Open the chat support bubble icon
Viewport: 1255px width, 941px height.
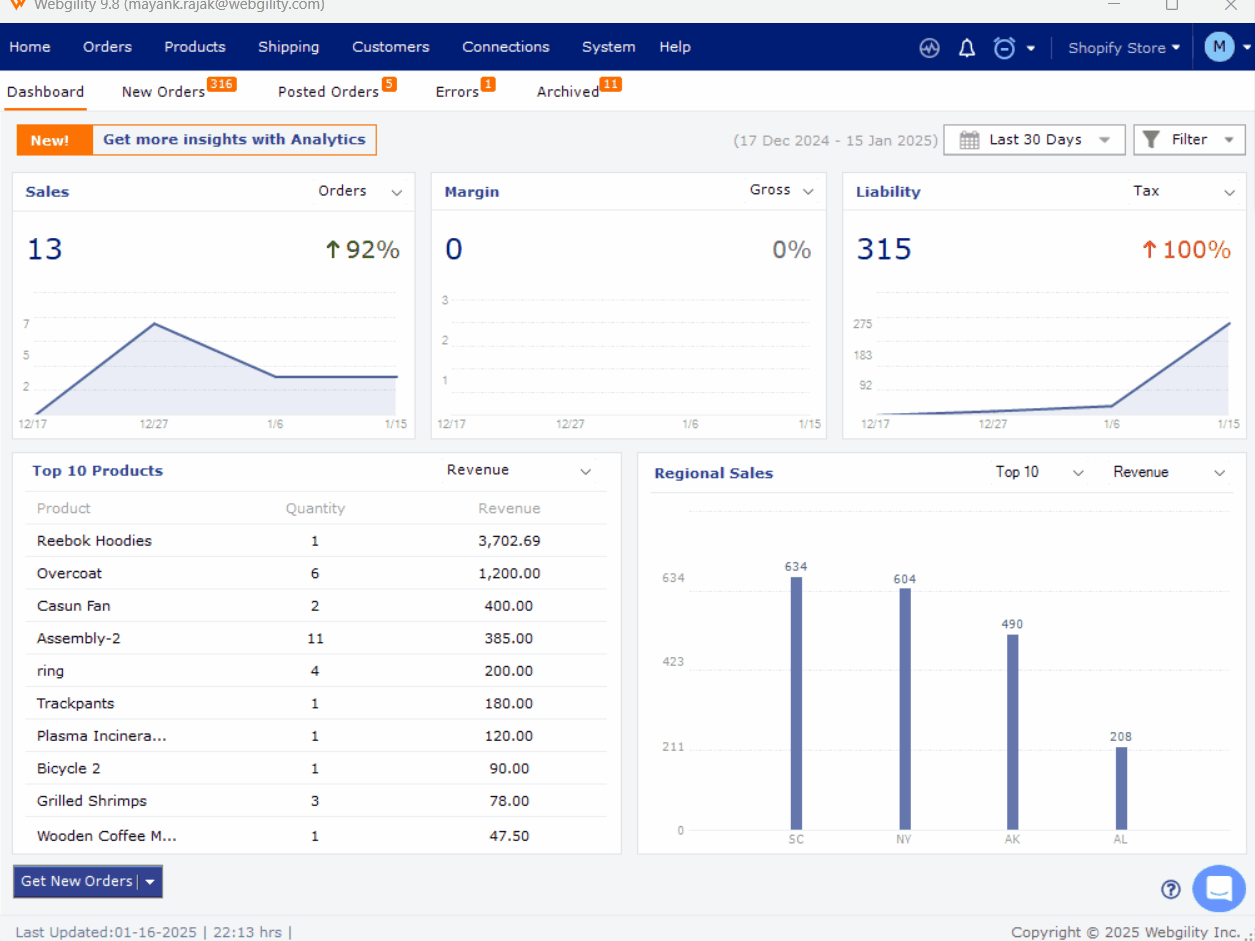coord(1219,888)
